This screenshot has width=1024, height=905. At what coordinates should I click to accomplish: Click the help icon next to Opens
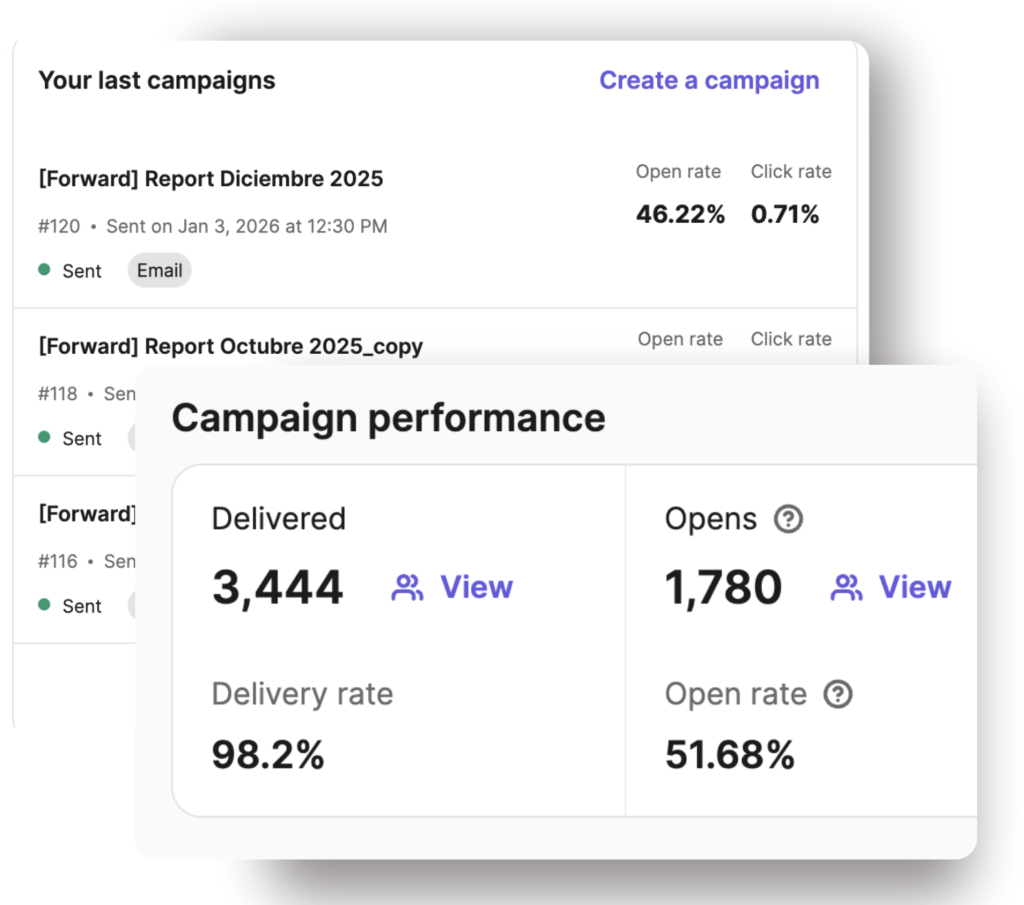click(788, 519)
